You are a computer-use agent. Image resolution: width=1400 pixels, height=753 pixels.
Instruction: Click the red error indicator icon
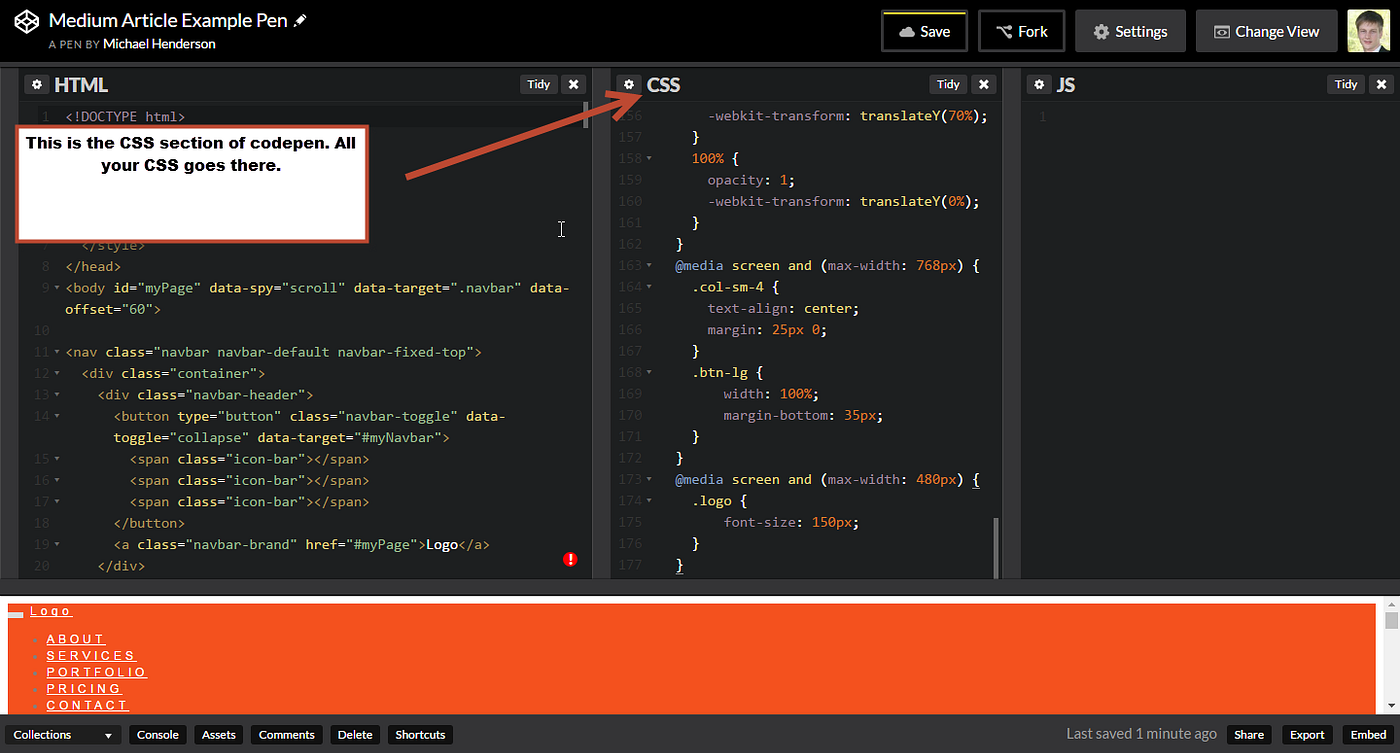click(570, 559)
